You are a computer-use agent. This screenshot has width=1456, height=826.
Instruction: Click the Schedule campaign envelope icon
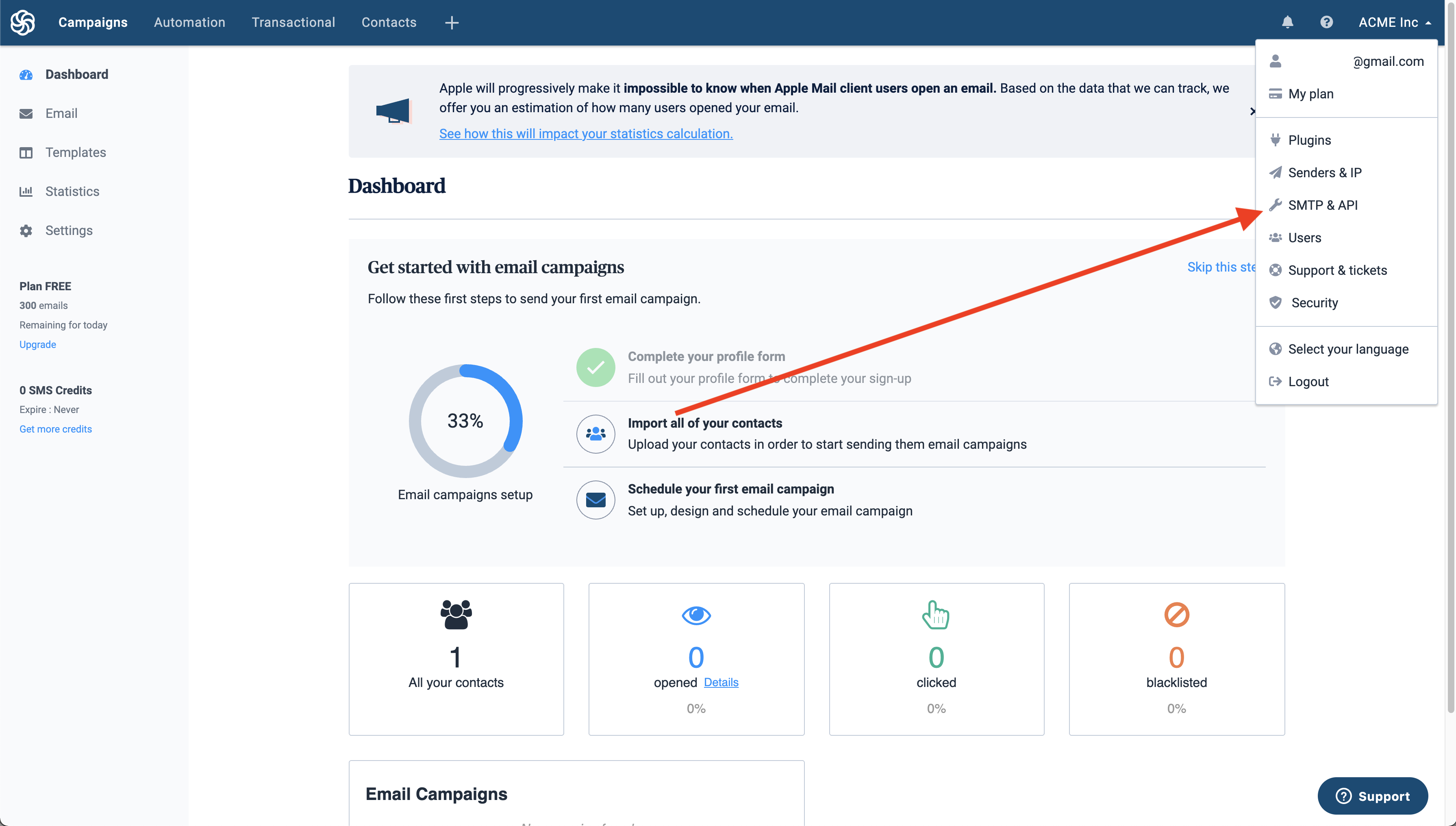tap(595, 500)
